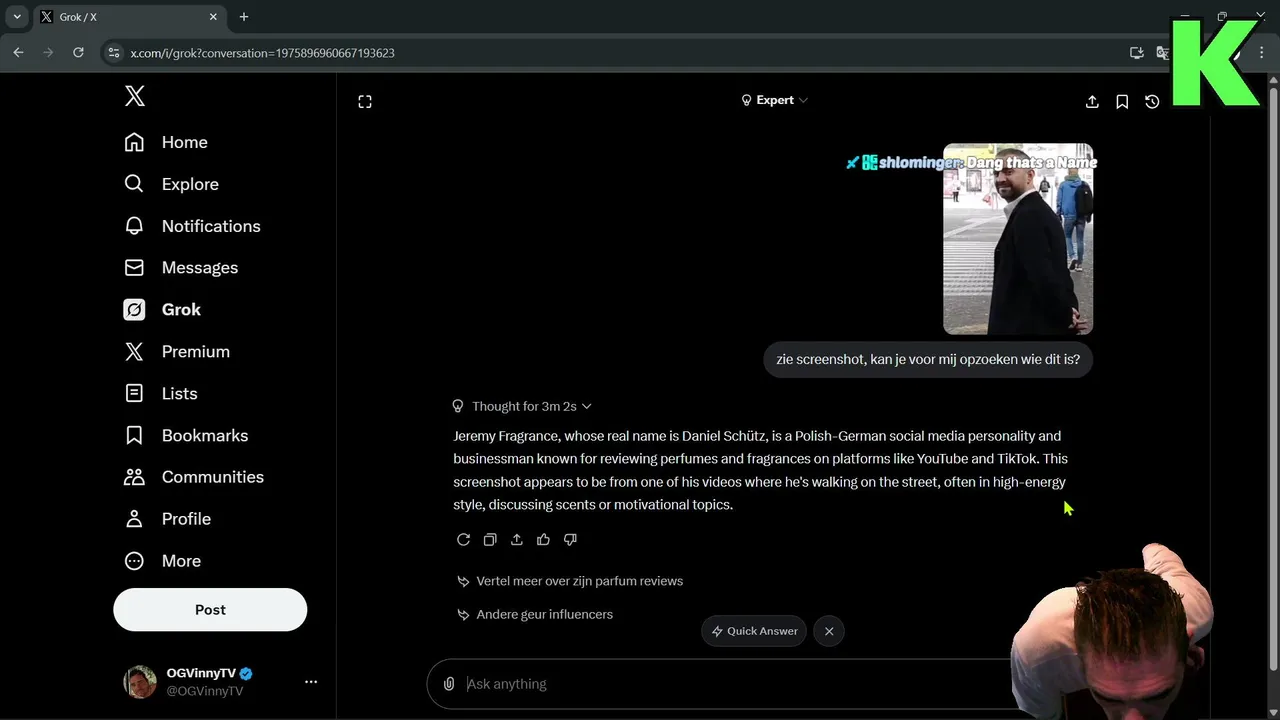Click the Quick Answer button

pos(754,631)
